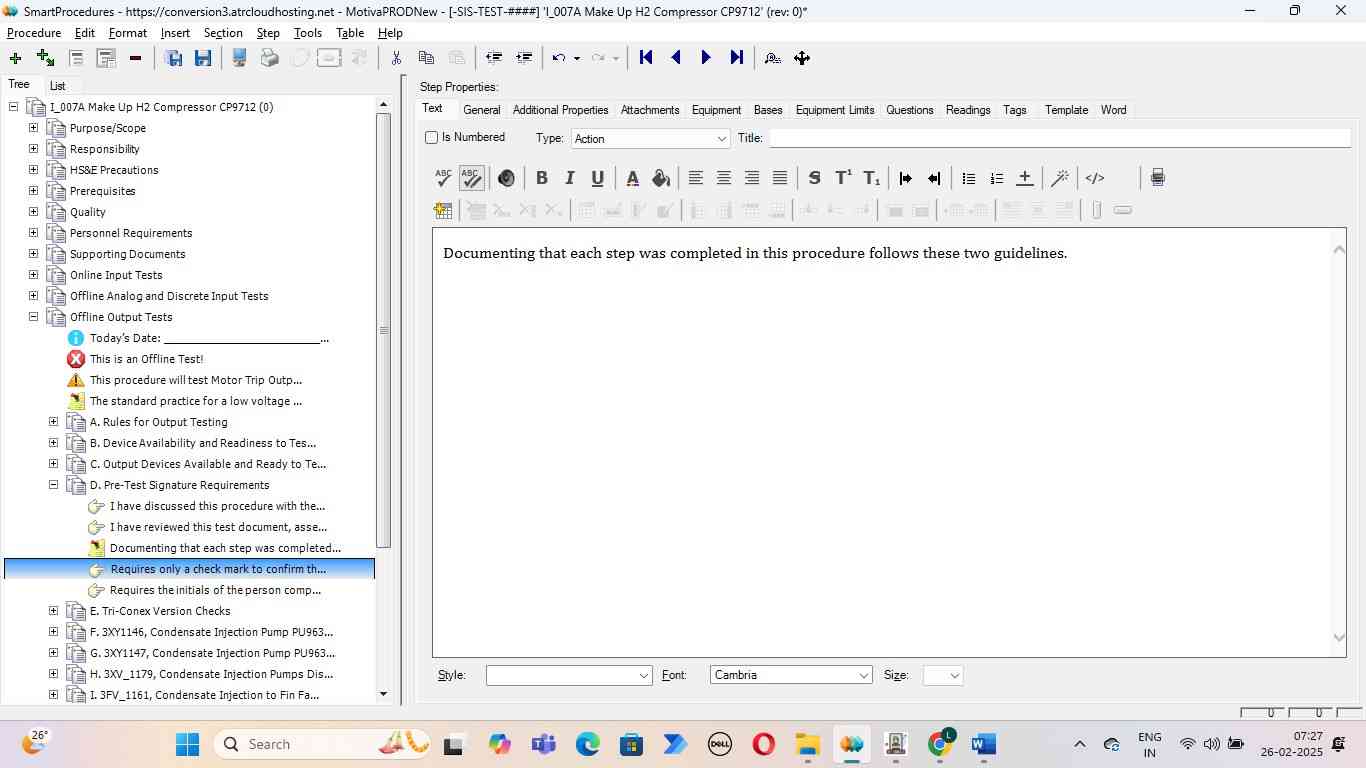Toggle the Is Numbered checkbox
Image resolution: width=1366 pixels, height=768 pixels.
432,138
